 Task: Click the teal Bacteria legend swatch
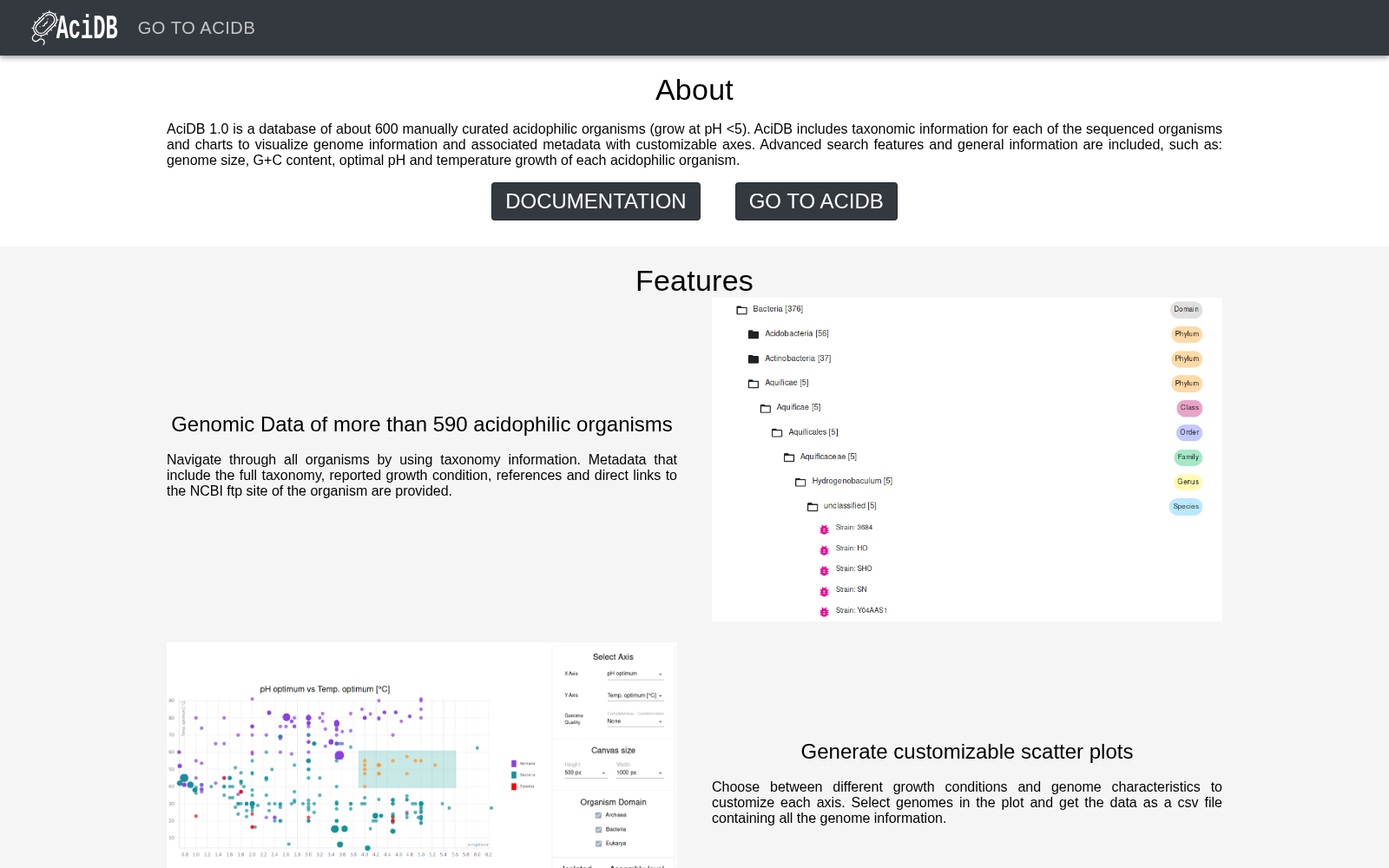[x=514, y=775]
